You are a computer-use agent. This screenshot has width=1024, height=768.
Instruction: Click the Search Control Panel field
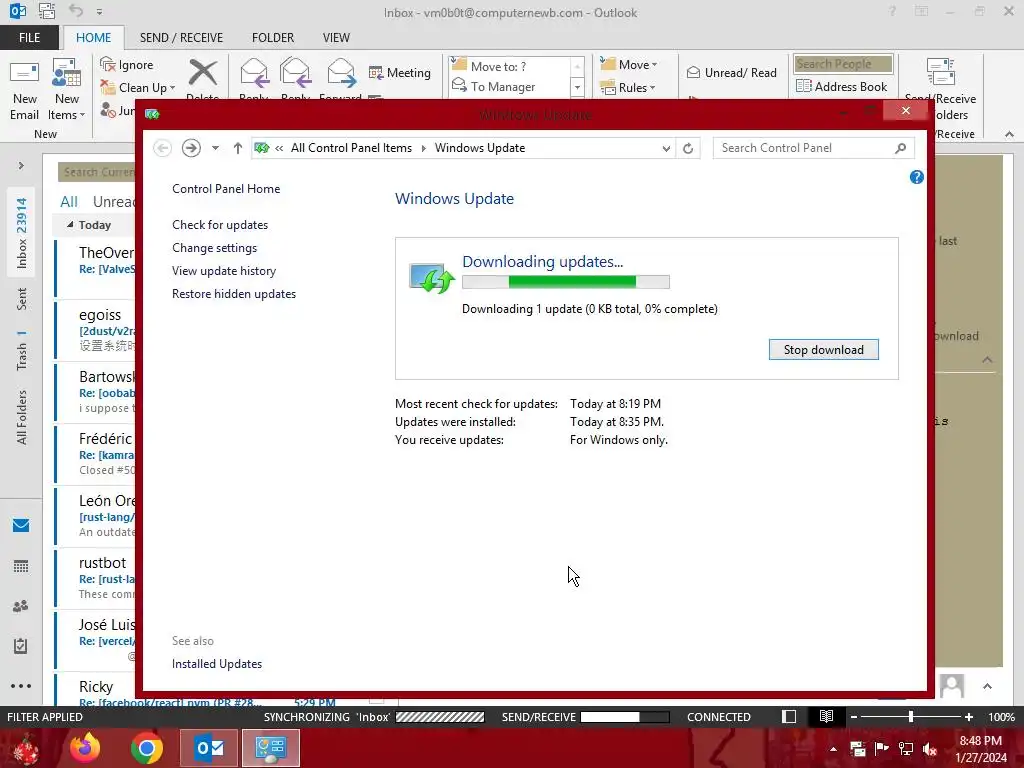813,148
